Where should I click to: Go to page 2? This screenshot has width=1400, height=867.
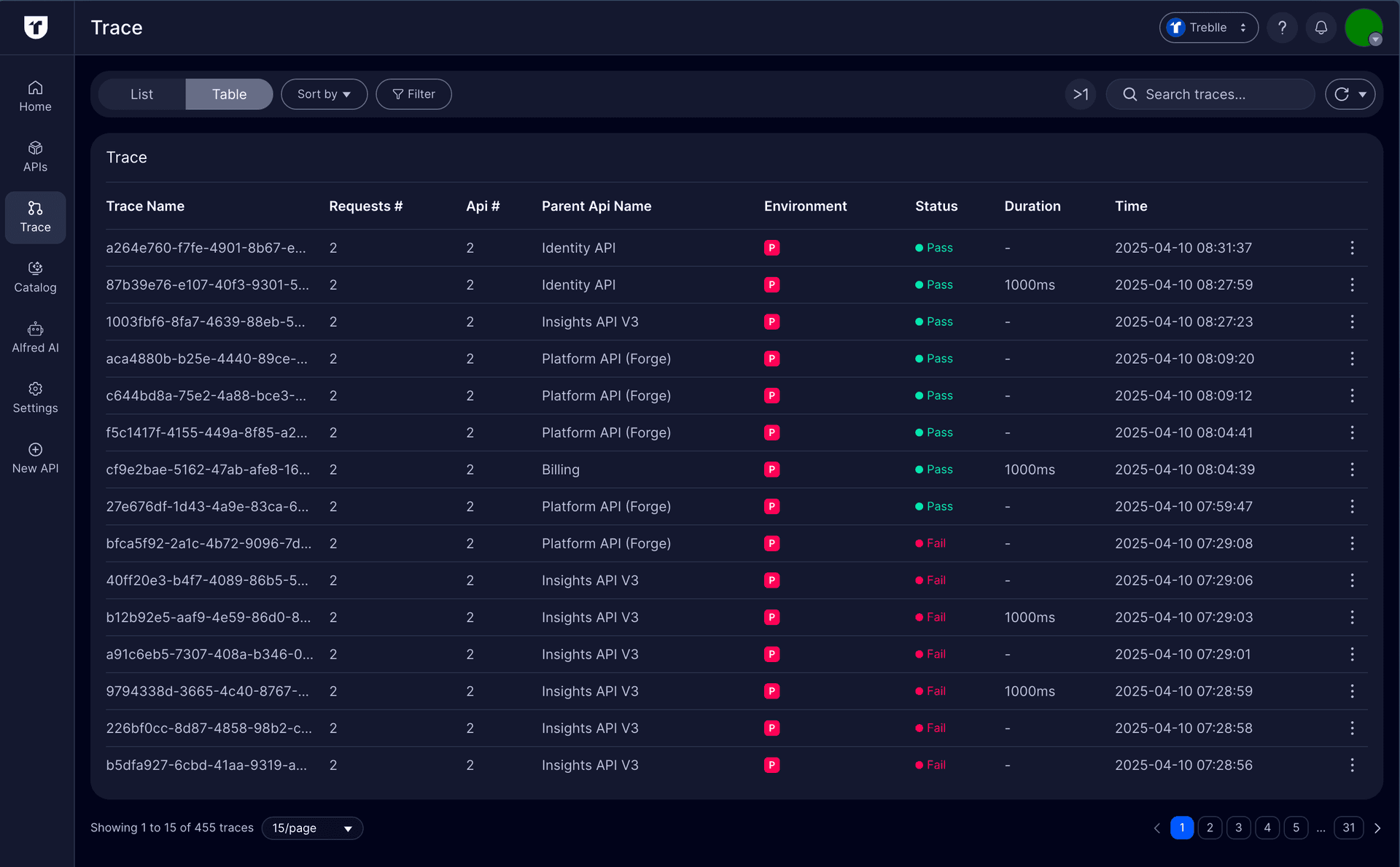click(x=1210, y=828)
